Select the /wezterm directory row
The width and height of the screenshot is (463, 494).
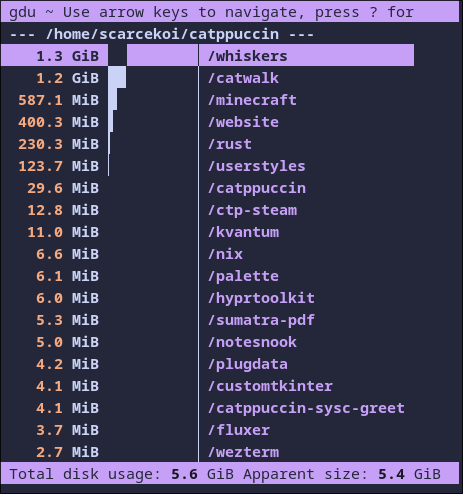(x=243, y=452)
